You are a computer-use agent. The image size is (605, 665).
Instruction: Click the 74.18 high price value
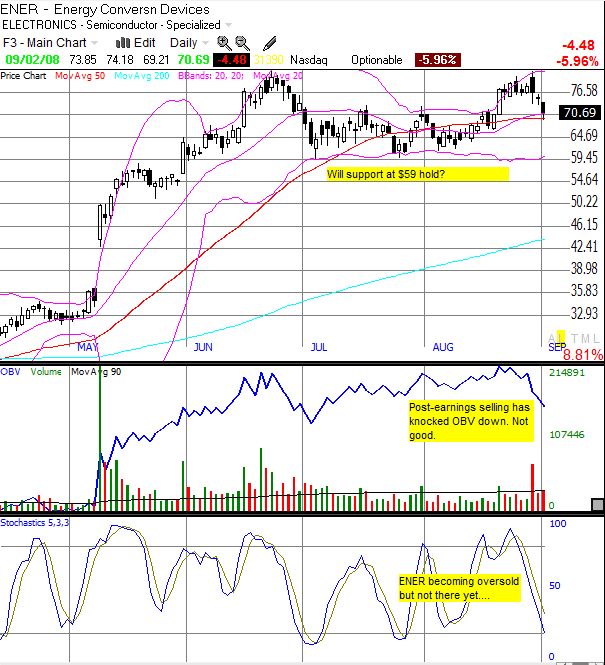120,60
